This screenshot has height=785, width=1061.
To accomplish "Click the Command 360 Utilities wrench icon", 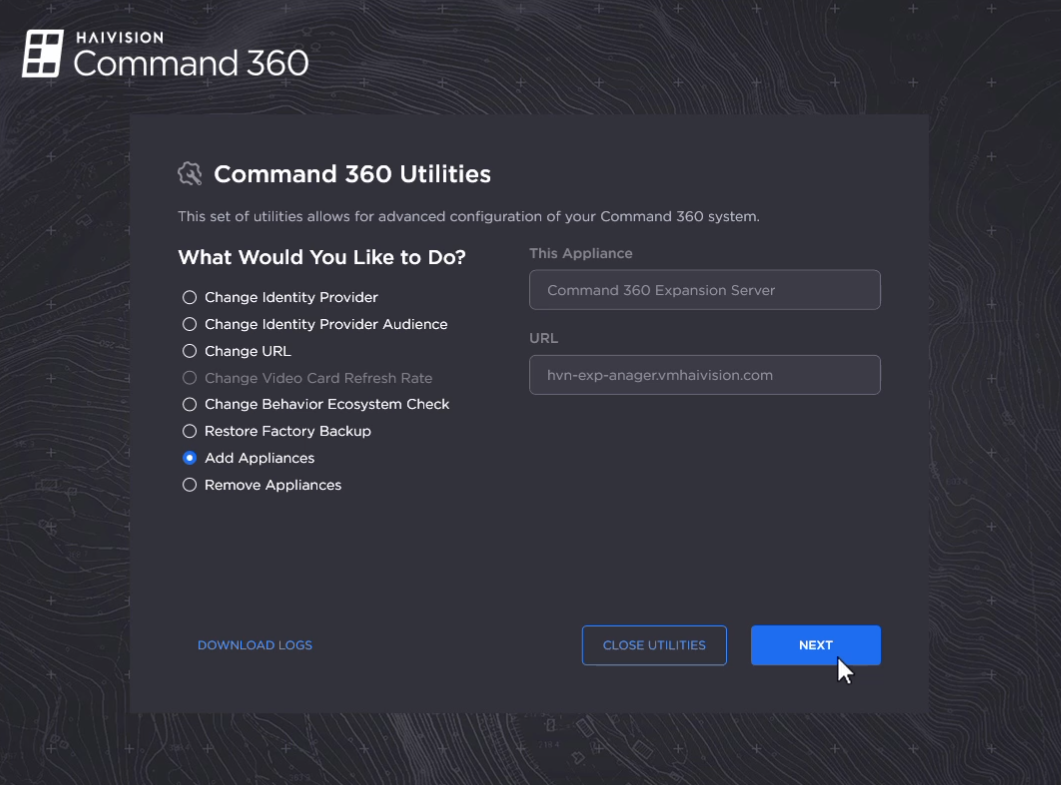I will (x=189, y=174).
